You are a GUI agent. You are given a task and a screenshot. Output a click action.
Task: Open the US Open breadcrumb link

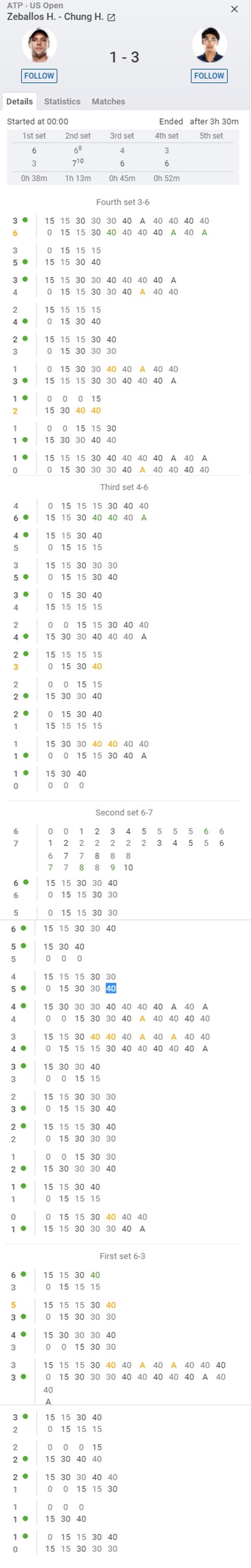pyautogui.click(x=47, y=6)
